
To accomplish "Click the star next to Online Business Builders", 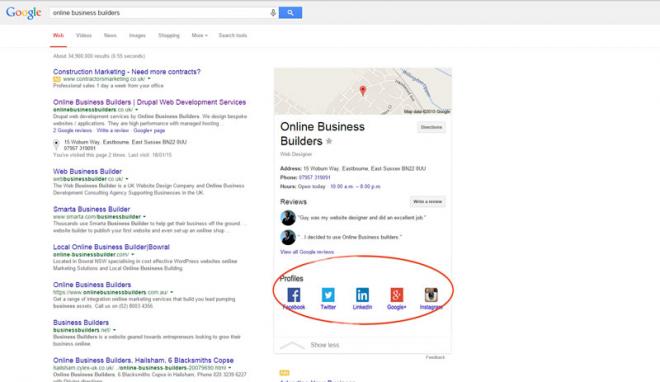I will click(x=329, y=141).
